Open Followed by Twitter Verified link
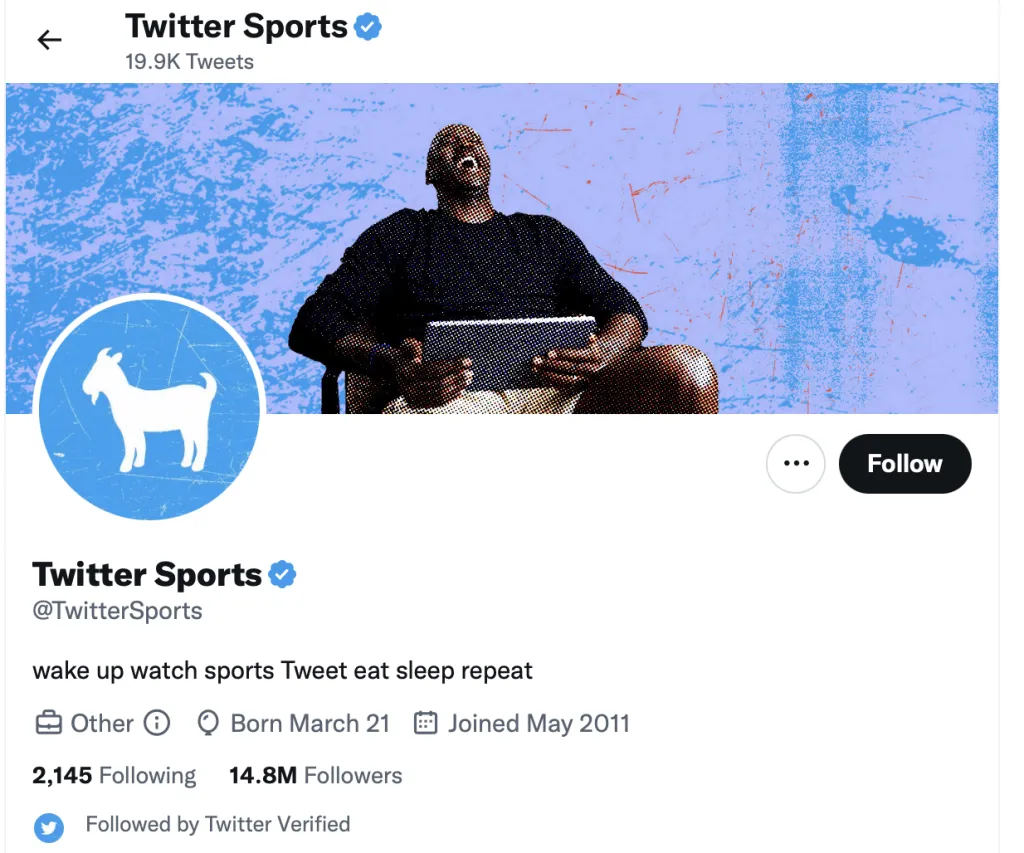Image resolution: width=1024 pixels, height=853 pixels. [218, 824]
